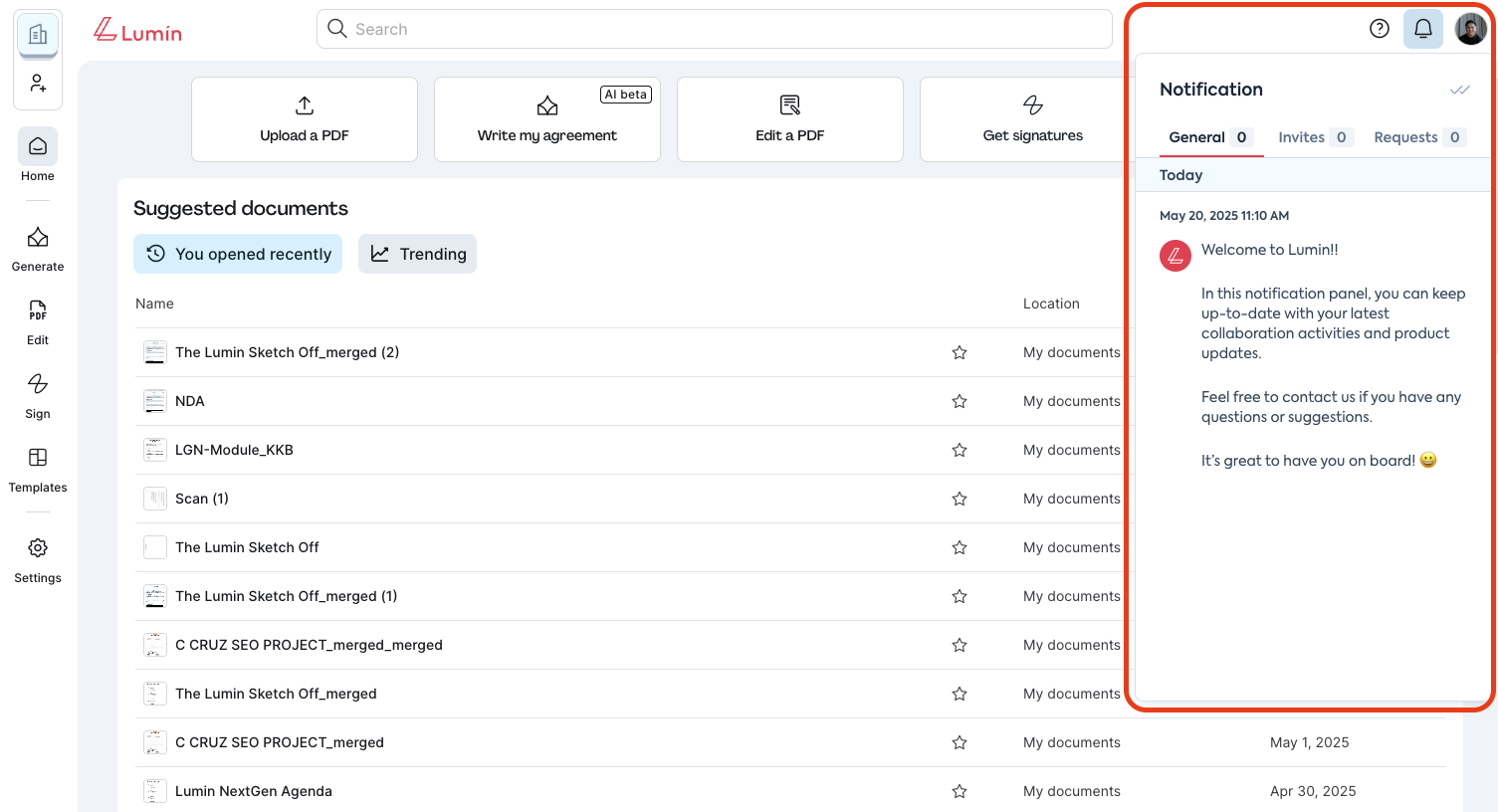
Task: Open the organization building icon in sidebar
Action: click(38, 35)
